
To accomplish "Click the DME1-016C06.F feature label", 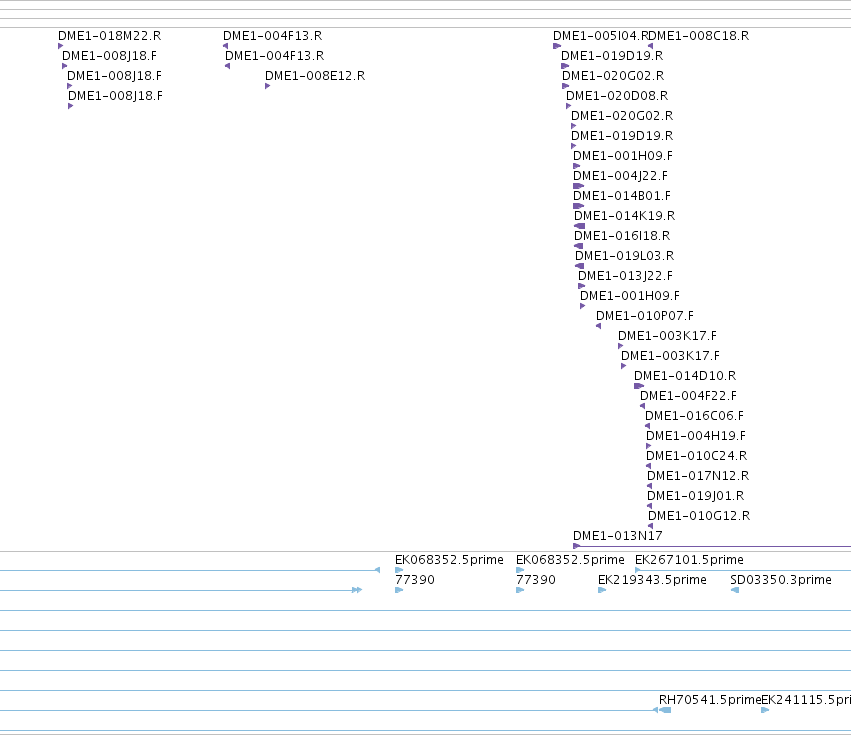I will [694, 416].
